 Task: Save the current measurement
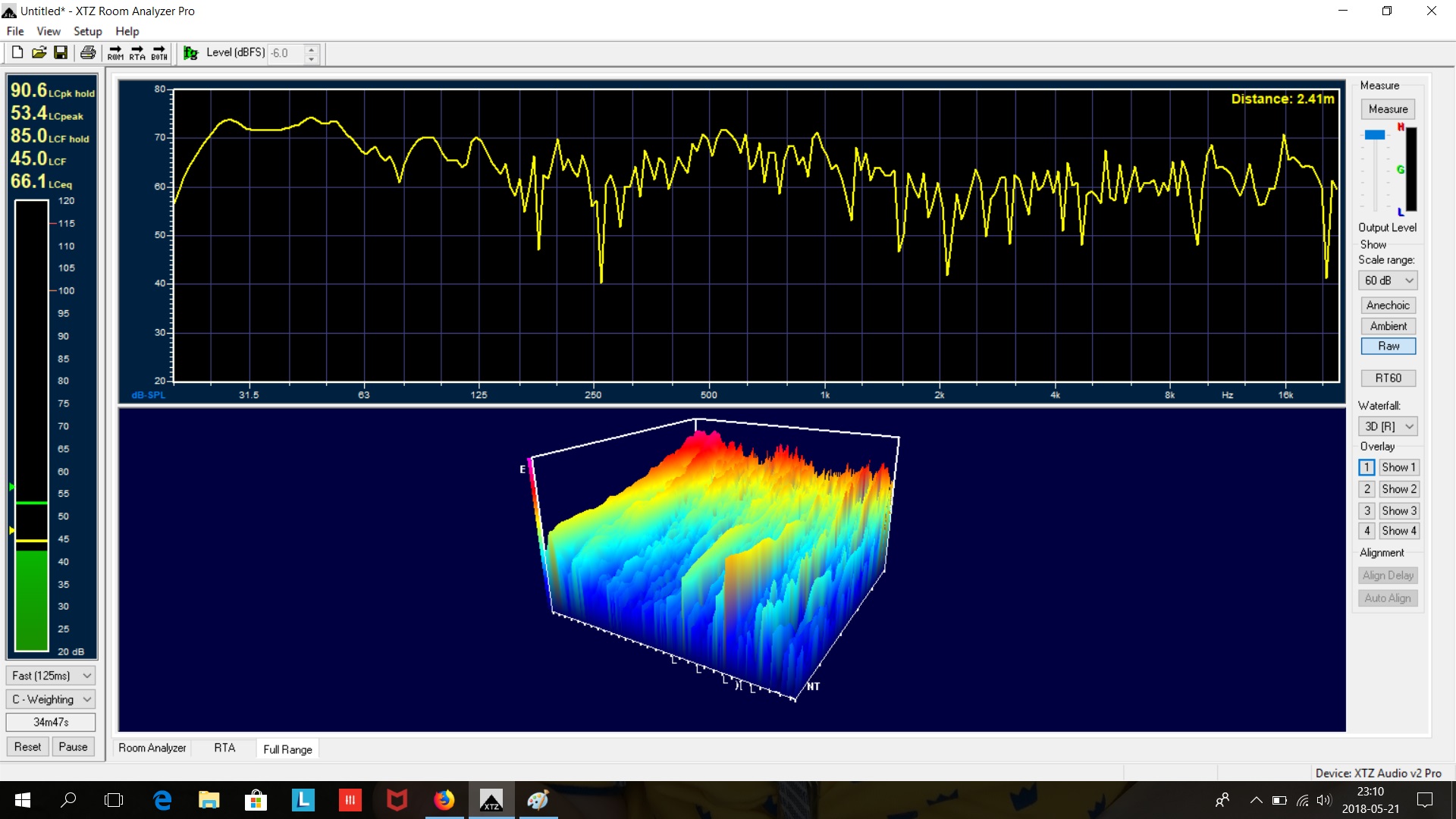(x=61, y=52)
